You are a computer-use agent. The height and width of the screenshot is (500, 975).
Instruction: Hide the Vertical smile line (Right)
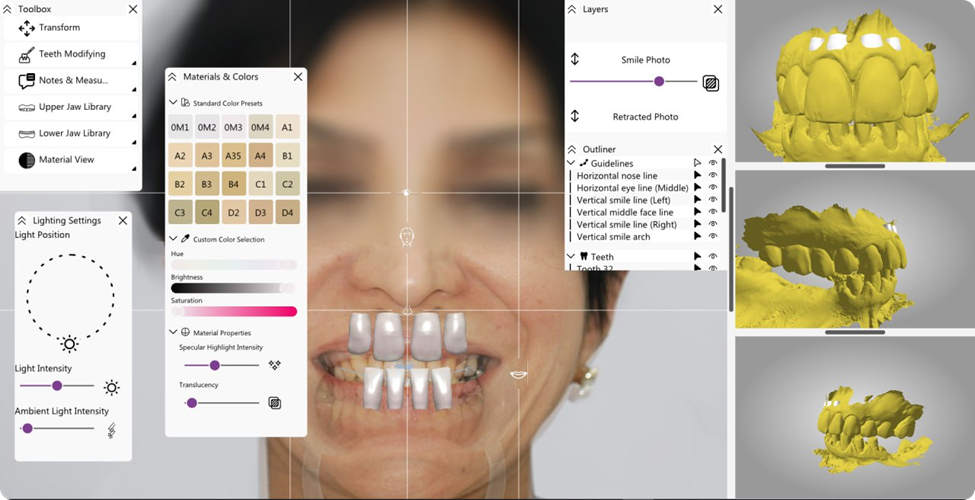tap(713, 224)
